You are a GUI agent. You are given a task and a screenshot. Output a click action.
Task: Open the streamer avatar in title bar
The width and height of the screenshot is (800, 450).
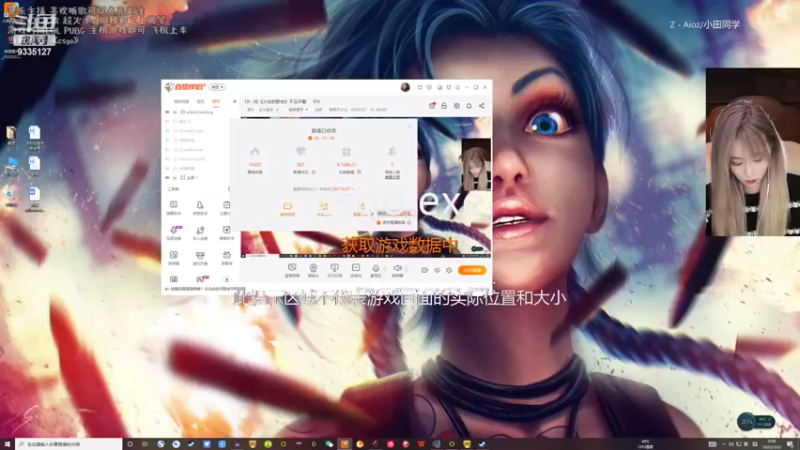405,87
